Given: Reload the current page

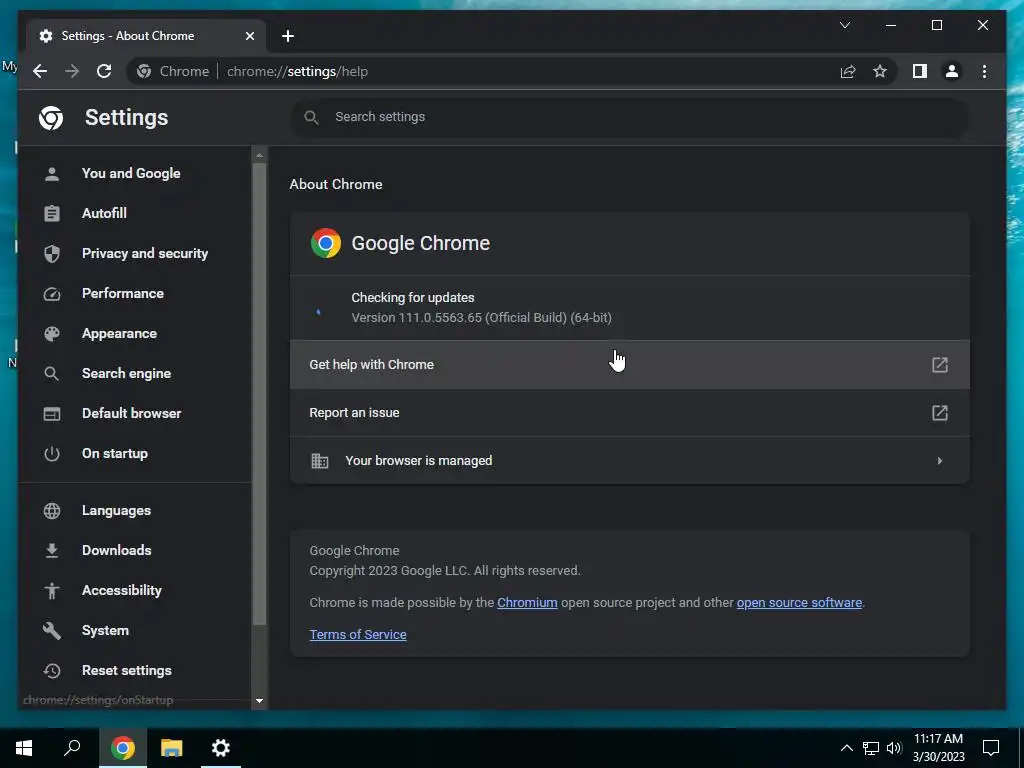Looking at the screenshot, I should coord(104,71).
